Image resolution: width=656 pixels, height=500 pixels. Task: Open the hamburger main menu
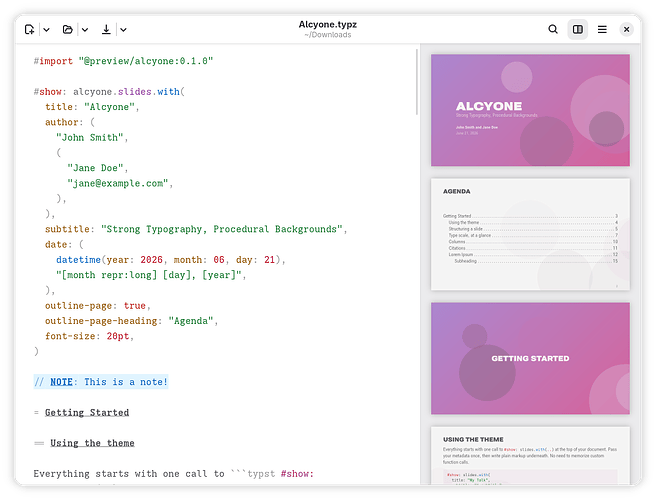(602, 29)
